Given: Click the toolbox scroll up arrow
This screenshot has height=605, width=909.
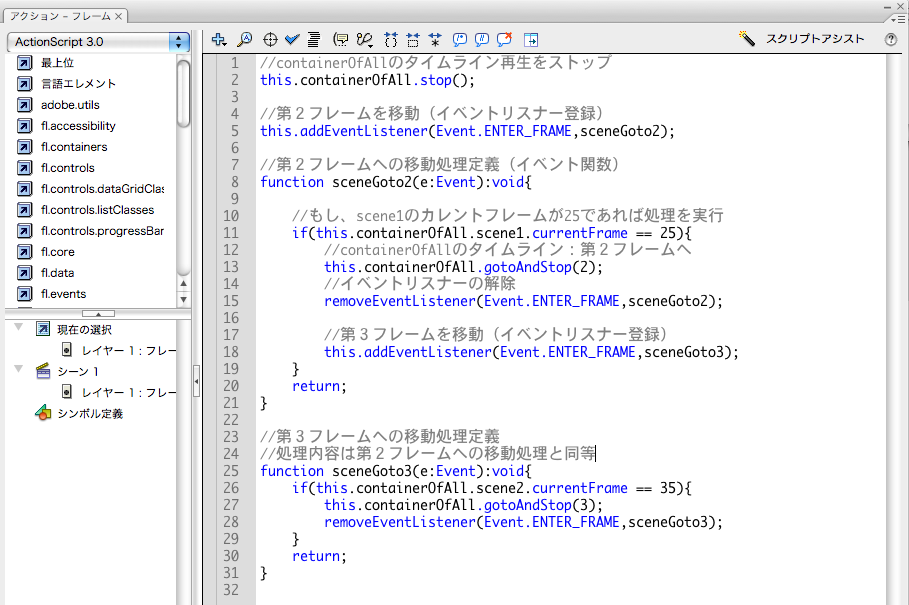Looking at the screenshot, I should point(183,283).
